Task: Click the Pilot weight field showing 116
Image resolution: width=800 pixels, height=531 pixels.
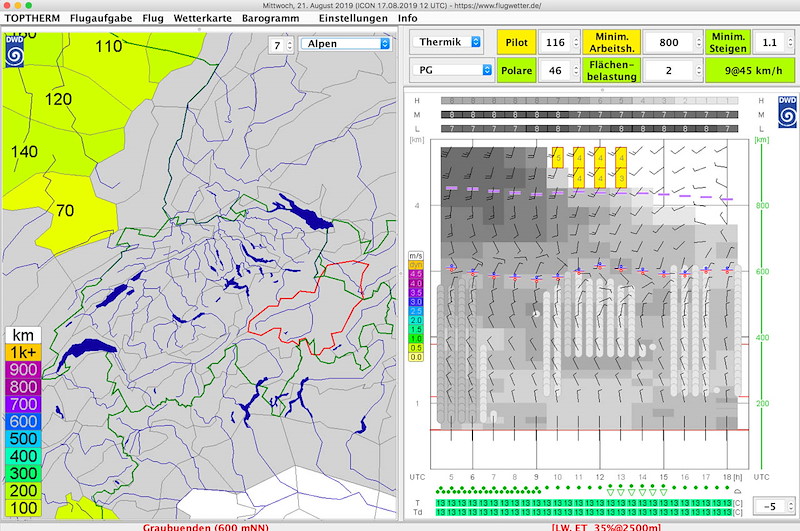Action: pos(555,42)
